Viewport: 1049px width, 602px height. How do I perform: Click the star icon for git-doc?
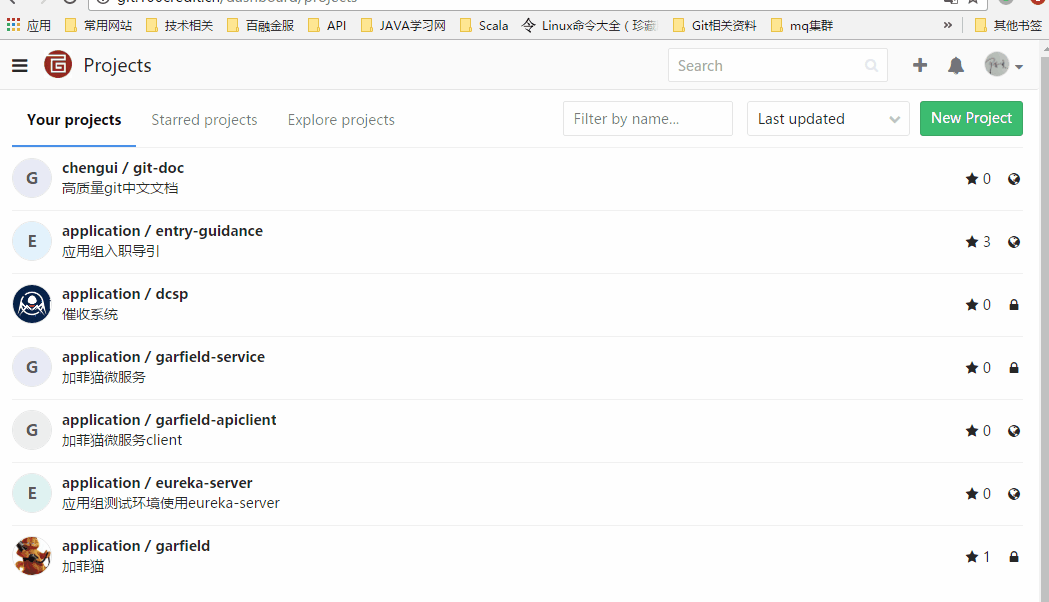tap(972, 179)
